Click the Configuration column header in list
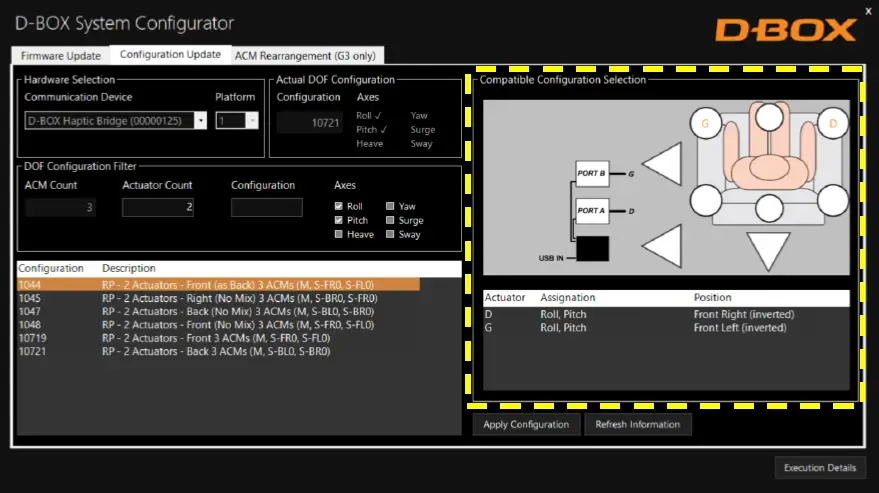The width and height of the screenshot is (879, 493). pyautogui.click(x=51, y=268)
